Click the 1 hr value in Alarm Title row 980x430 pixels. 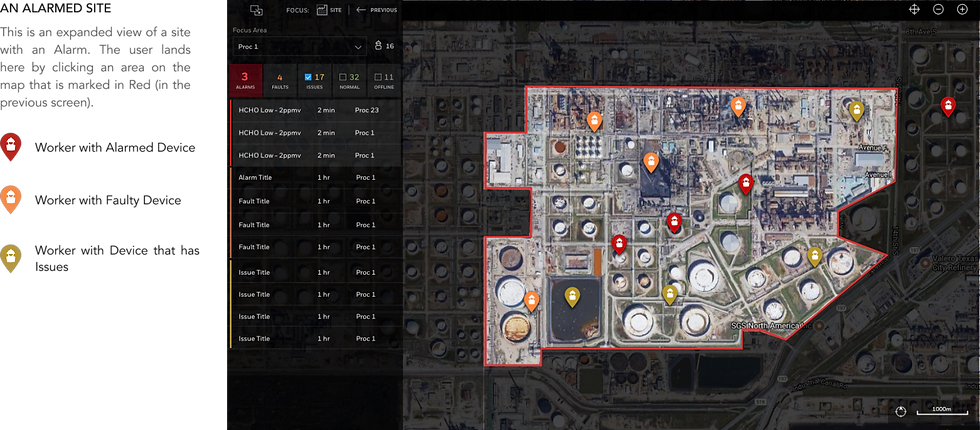coord(324,178)
